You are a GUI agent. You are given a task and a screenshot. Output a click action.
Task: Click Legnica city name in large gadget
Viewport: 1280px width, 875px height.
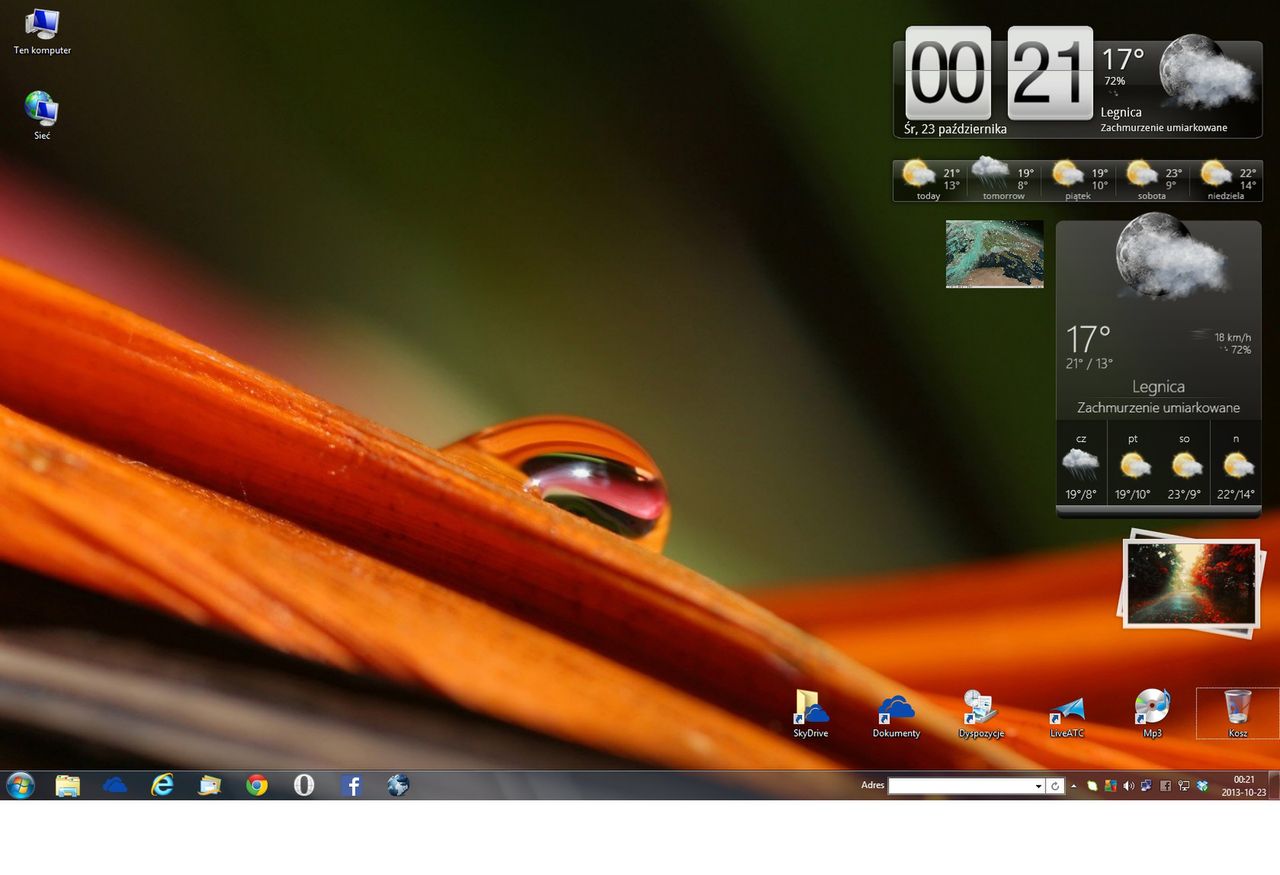1158,387
